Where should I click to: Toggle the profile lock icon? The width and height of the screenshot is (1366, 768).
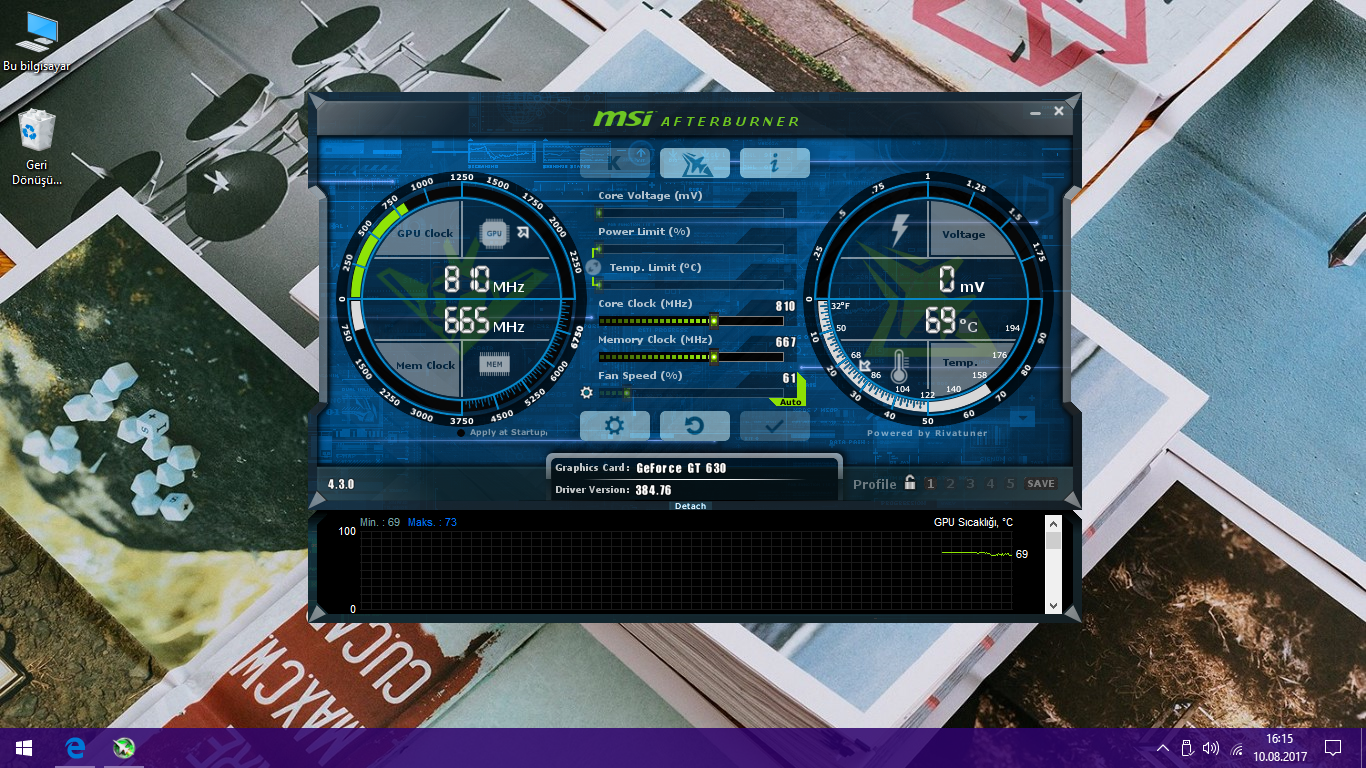910,482
